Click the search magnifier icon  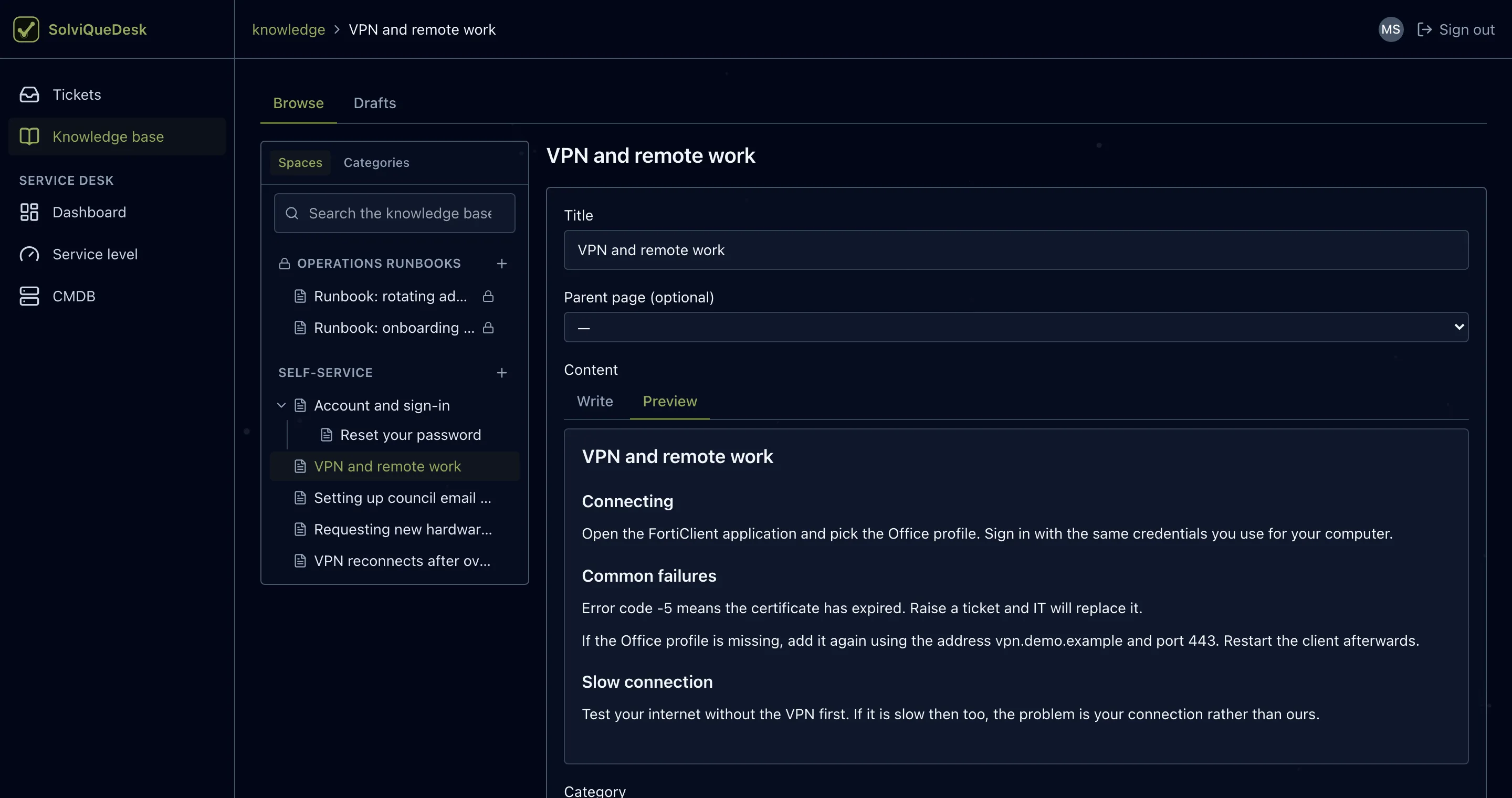tap(292, 213)
